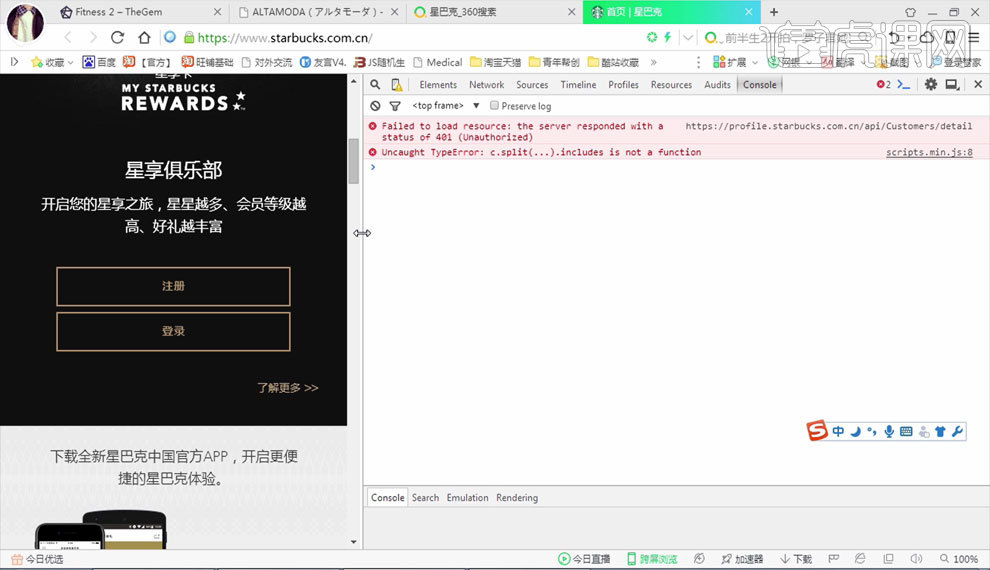Open the browser hamburger main menu
The height and width of the screenshot is (570, 990).
coord(974,37)
